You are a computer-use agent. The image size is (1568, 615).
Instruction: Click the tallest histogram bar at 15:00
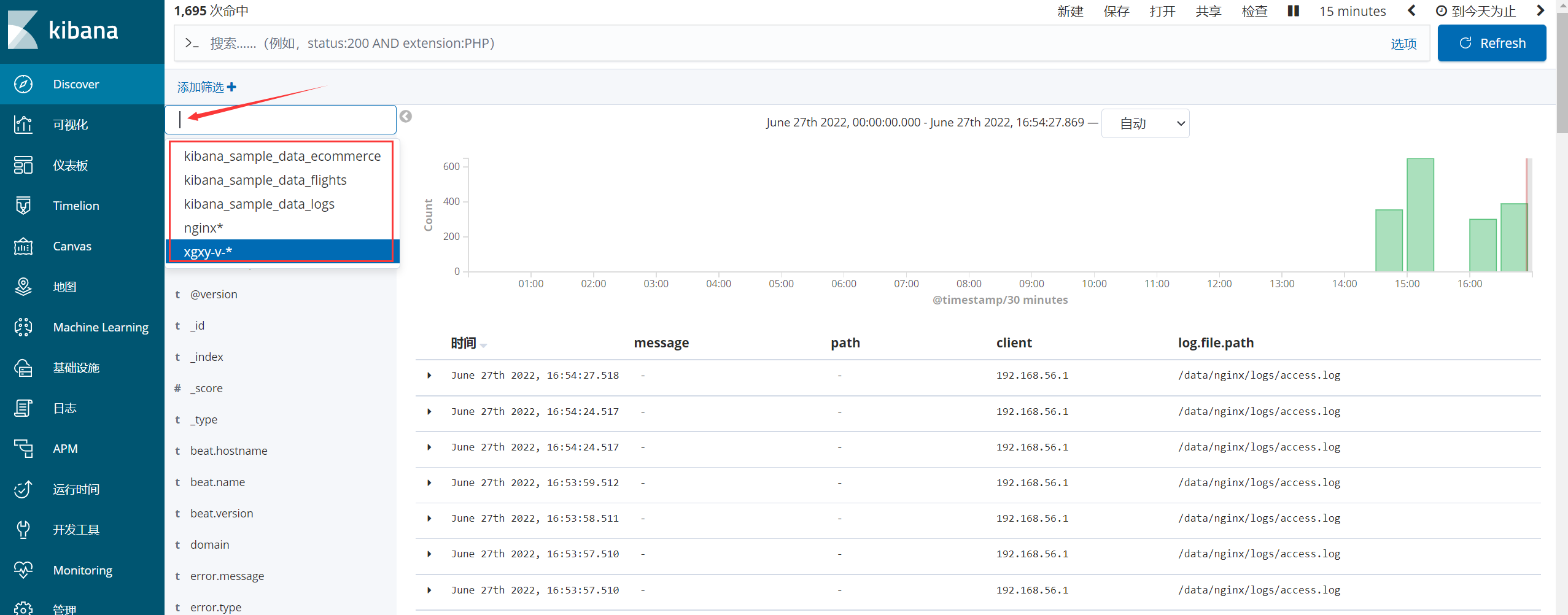tap(1420, 215)
